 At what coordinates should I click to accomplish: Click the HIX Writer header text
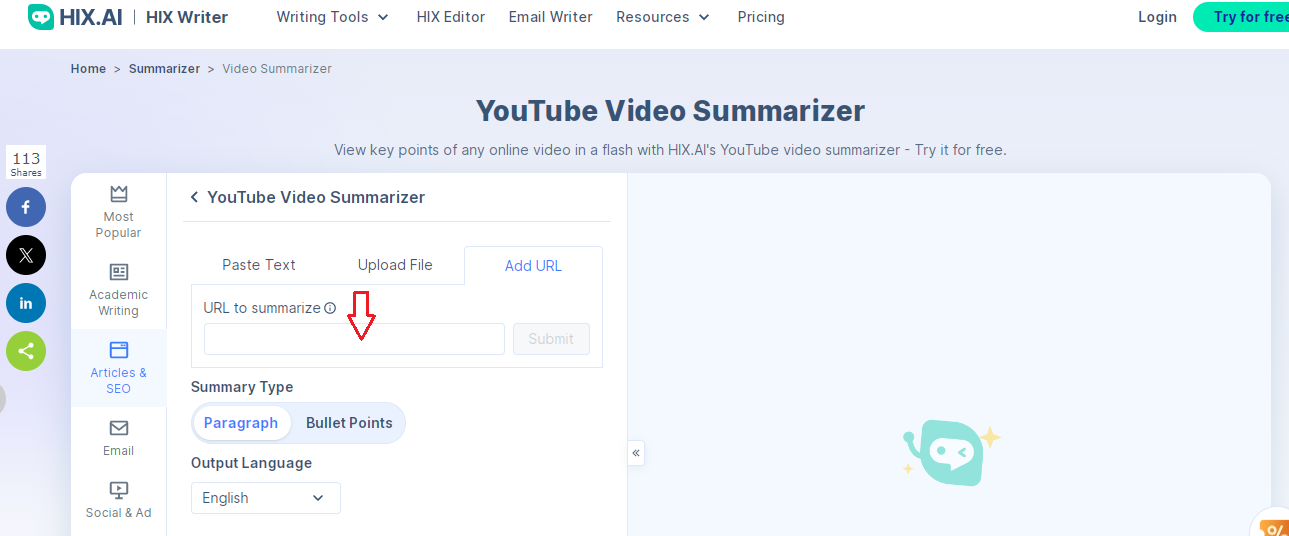[x=187, y=17]
